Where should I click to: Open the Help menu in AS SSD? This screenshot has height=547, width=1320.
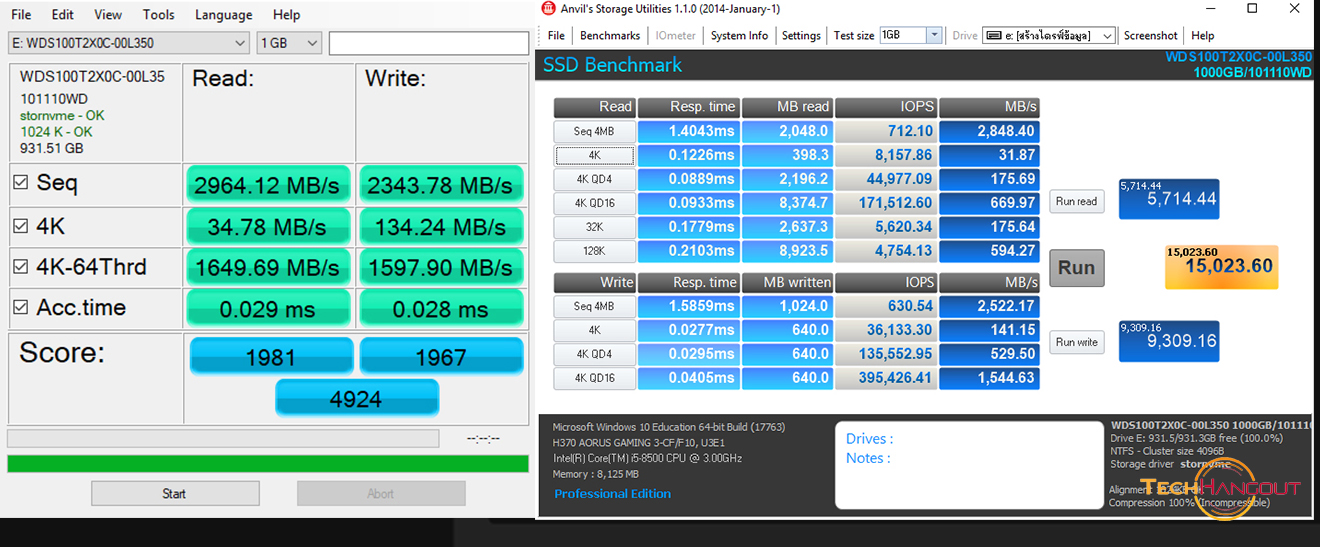pyautogui.click(x=286, y=15)
